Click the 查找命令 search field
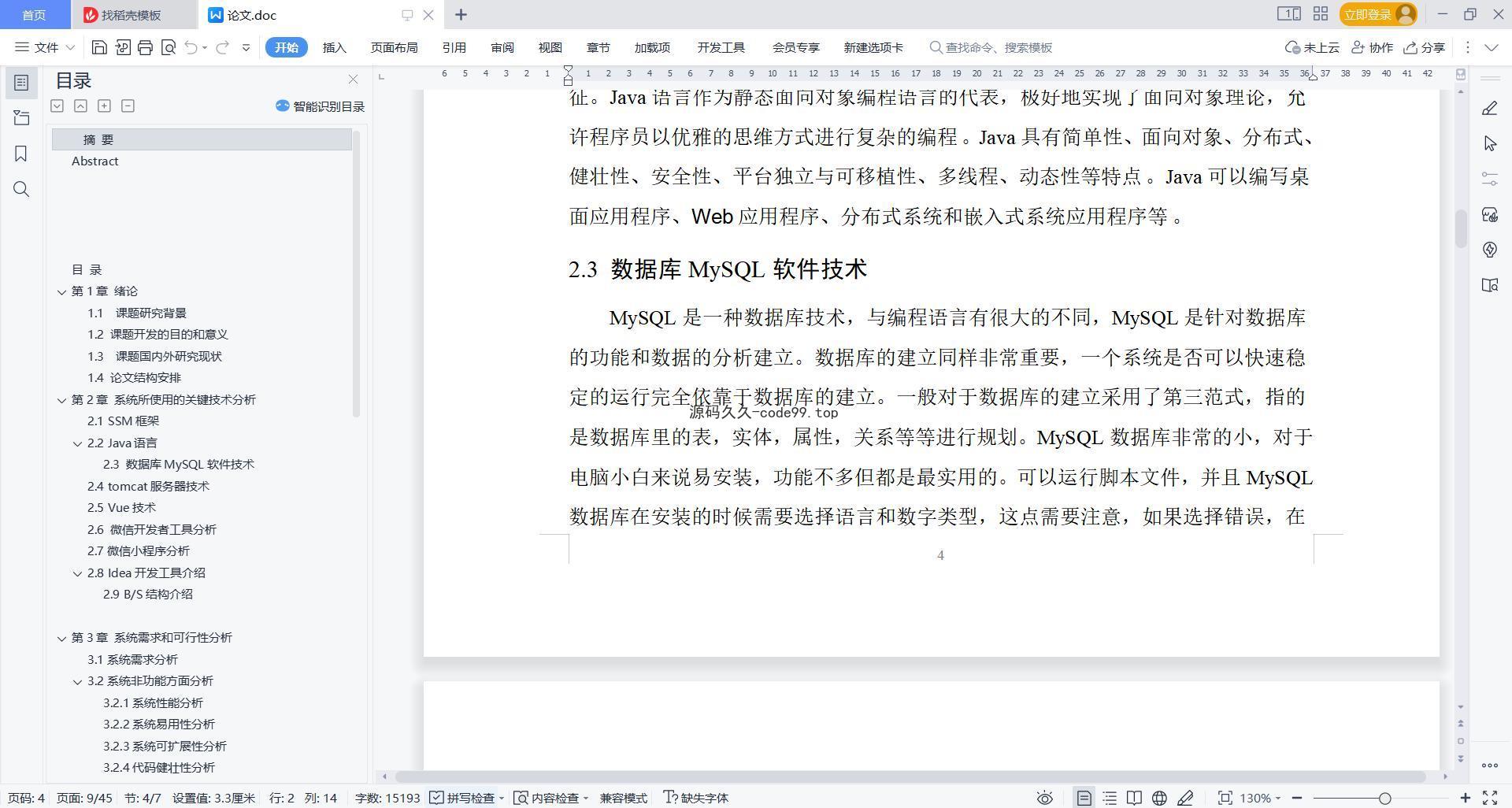Viewport: 1512px width, 808px height. (998, 47)
